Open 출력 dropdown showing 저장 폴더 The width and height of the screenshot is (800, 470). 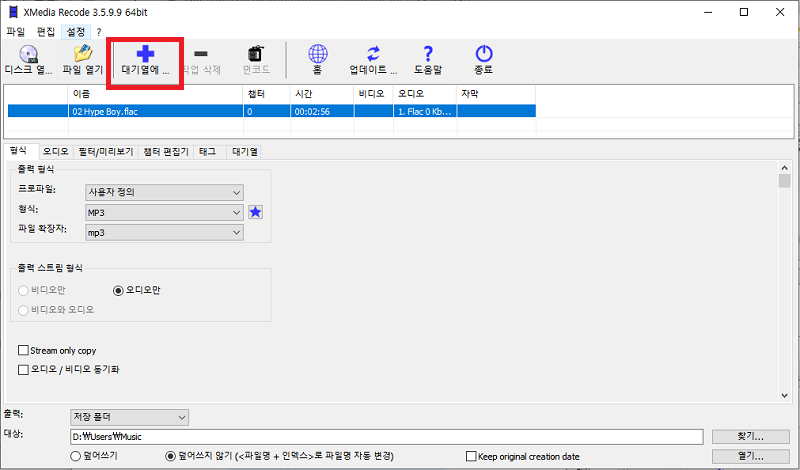click(x=129, y=417)
